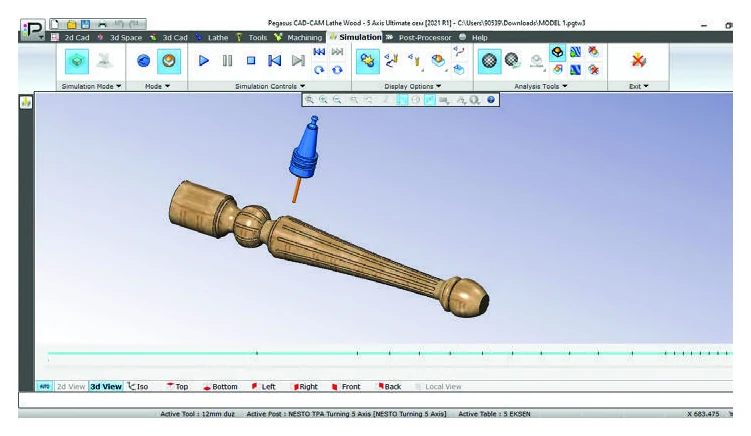
Task: Stop the simulation with the square button
Action: 251,60
